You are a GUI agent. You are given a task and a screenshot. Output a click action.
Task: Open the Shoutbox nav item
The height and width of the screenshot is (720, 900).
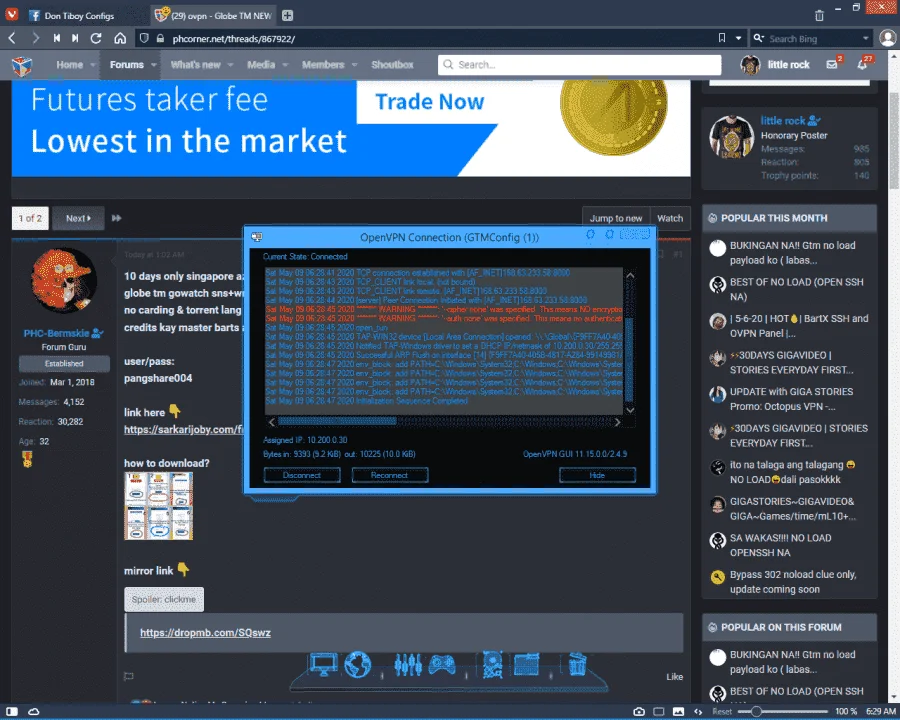point(392,65)
